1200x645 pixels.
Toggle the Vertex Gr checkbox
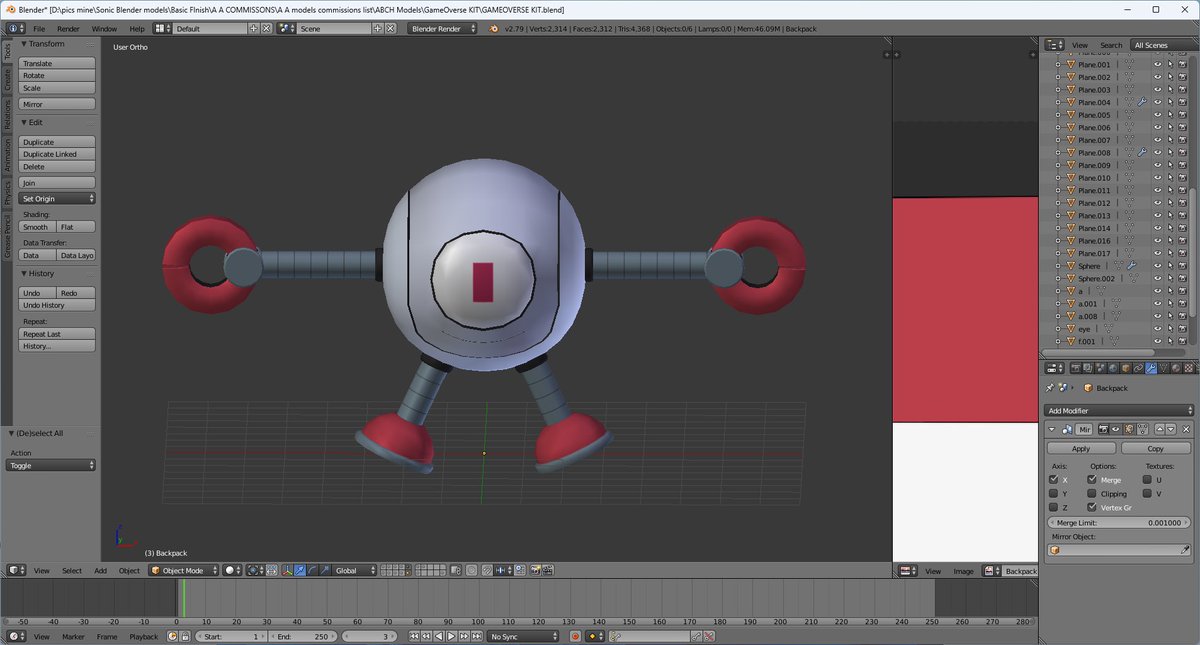pos(1091,507)
